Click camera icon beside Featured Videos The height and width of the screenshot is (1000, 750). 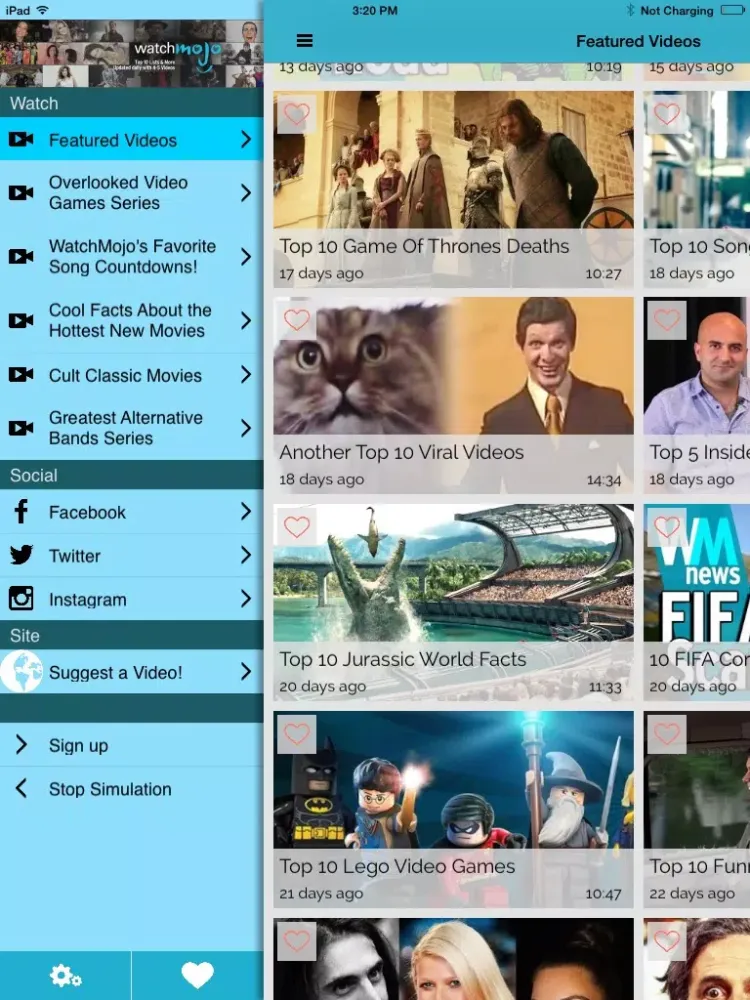[x=21, y=139]
